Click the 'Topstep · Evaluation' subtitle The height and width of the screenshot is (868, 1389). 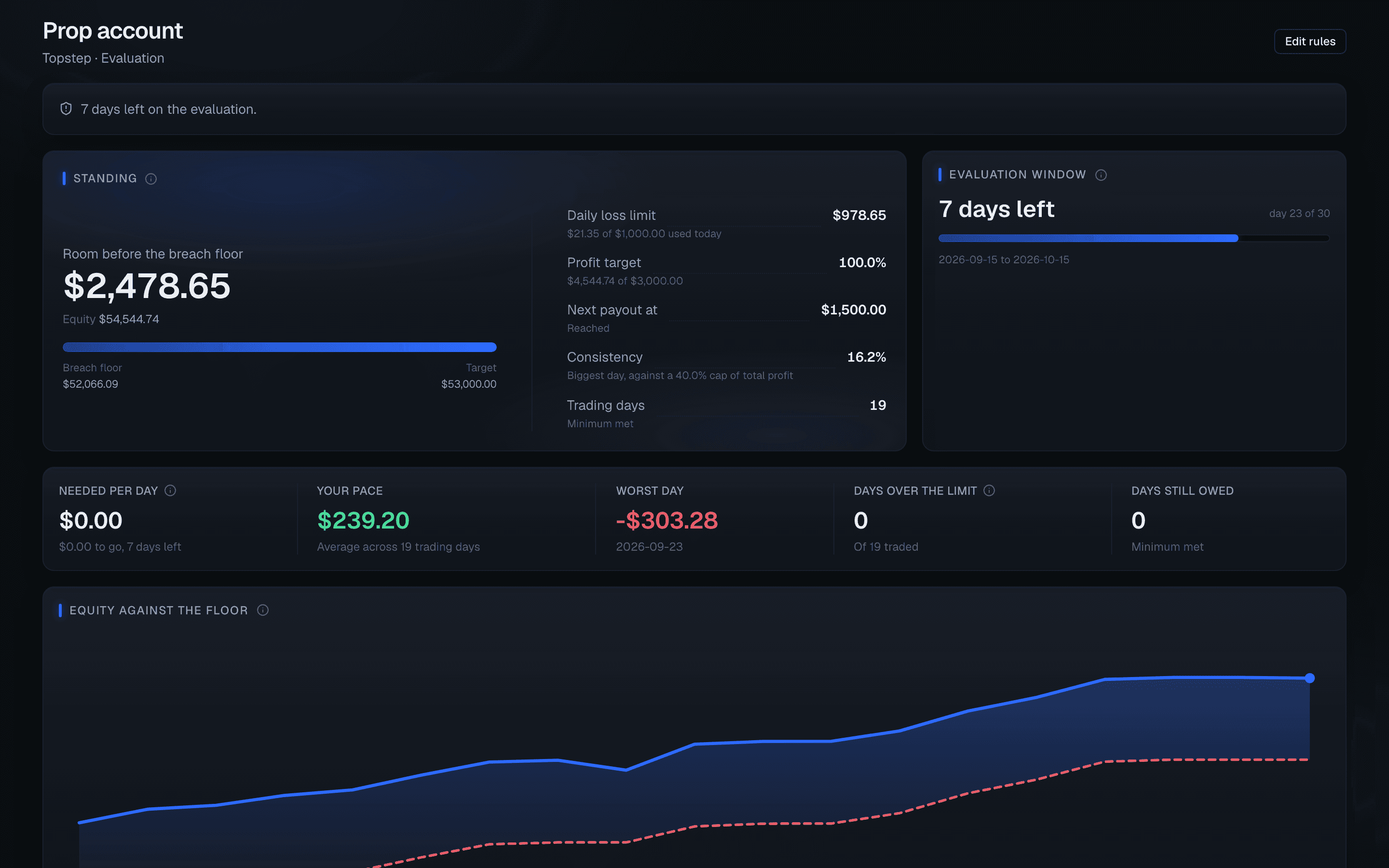pos(103,58)
